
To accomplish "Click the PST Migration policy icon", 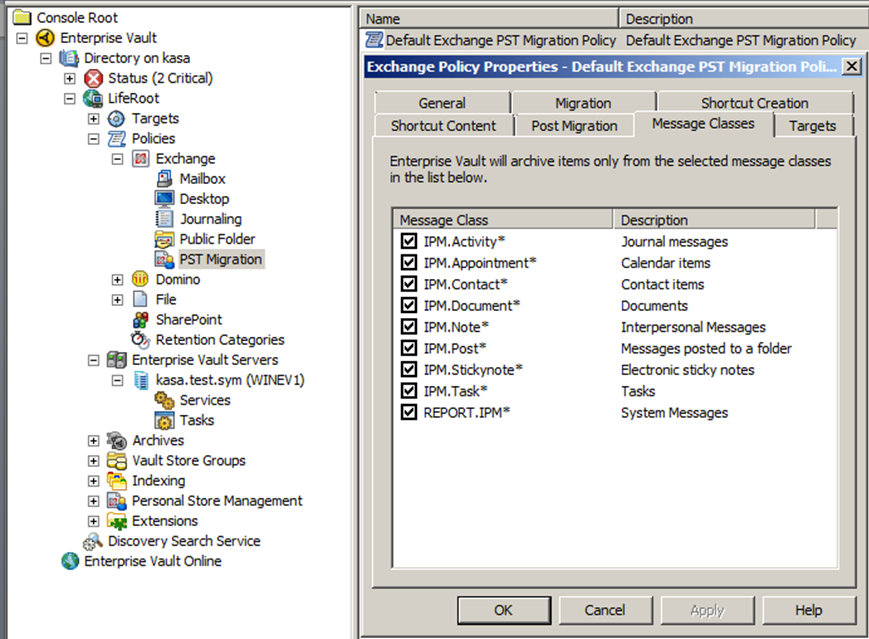I will pyautogui.click(x=165, y=259).
